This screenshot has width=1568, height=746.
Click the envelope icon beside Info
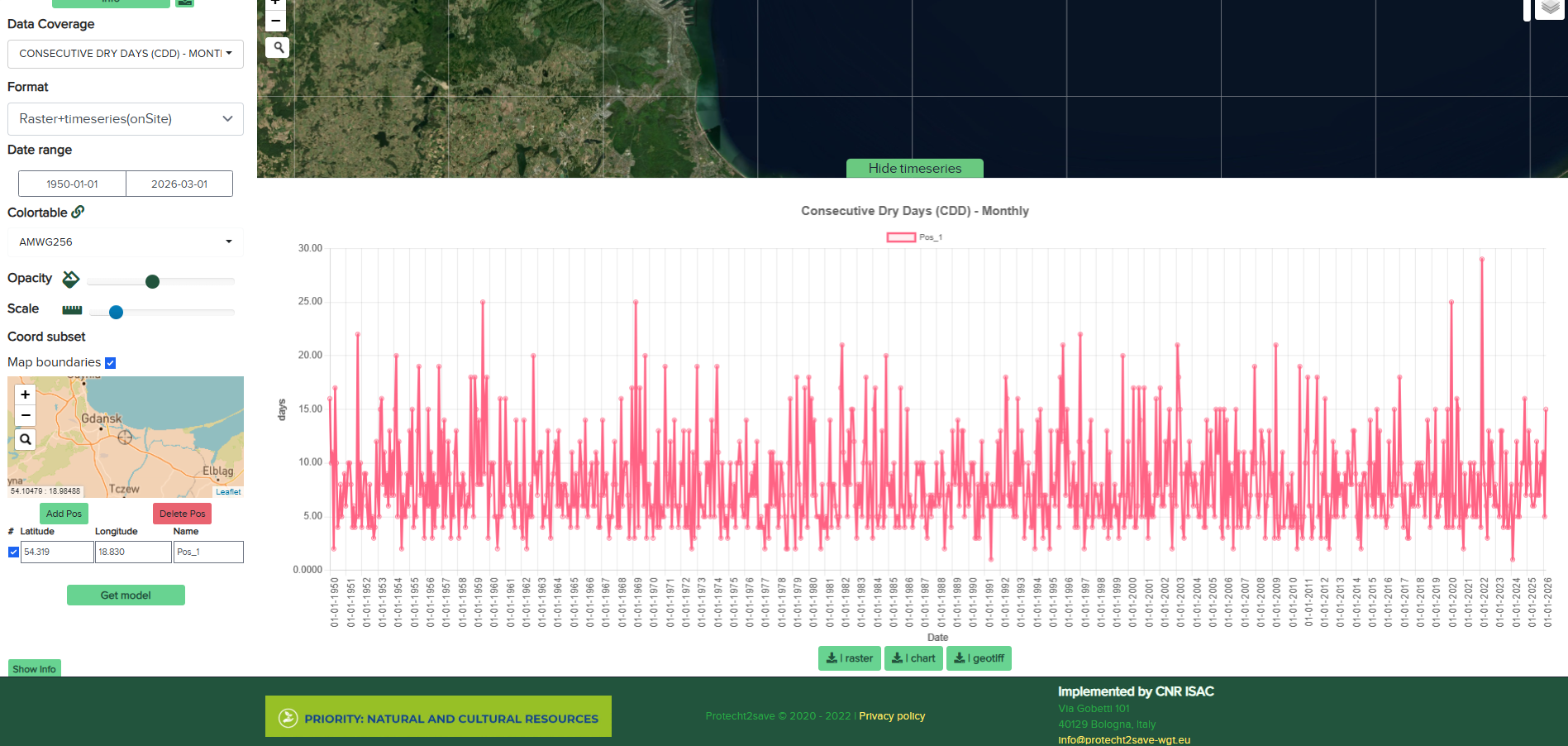[x=184, y=3]
